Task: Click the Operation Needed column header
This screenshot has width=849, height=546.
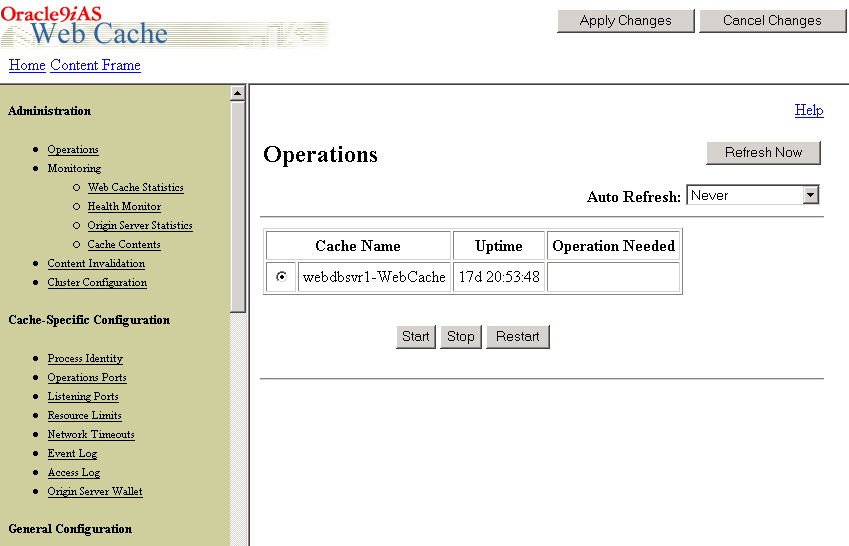Action: 613,246
